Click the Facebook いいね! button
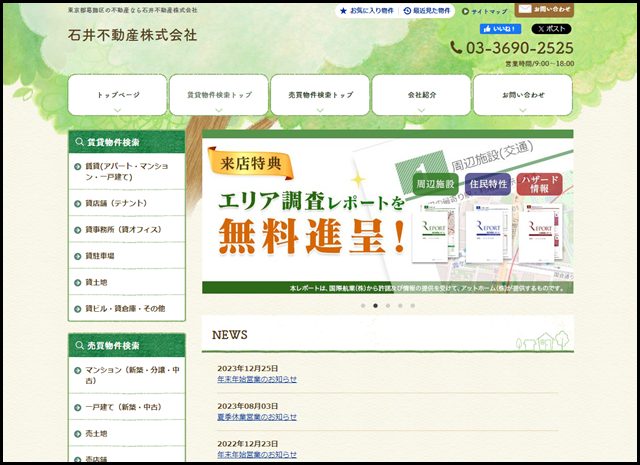 coord(500,29)
